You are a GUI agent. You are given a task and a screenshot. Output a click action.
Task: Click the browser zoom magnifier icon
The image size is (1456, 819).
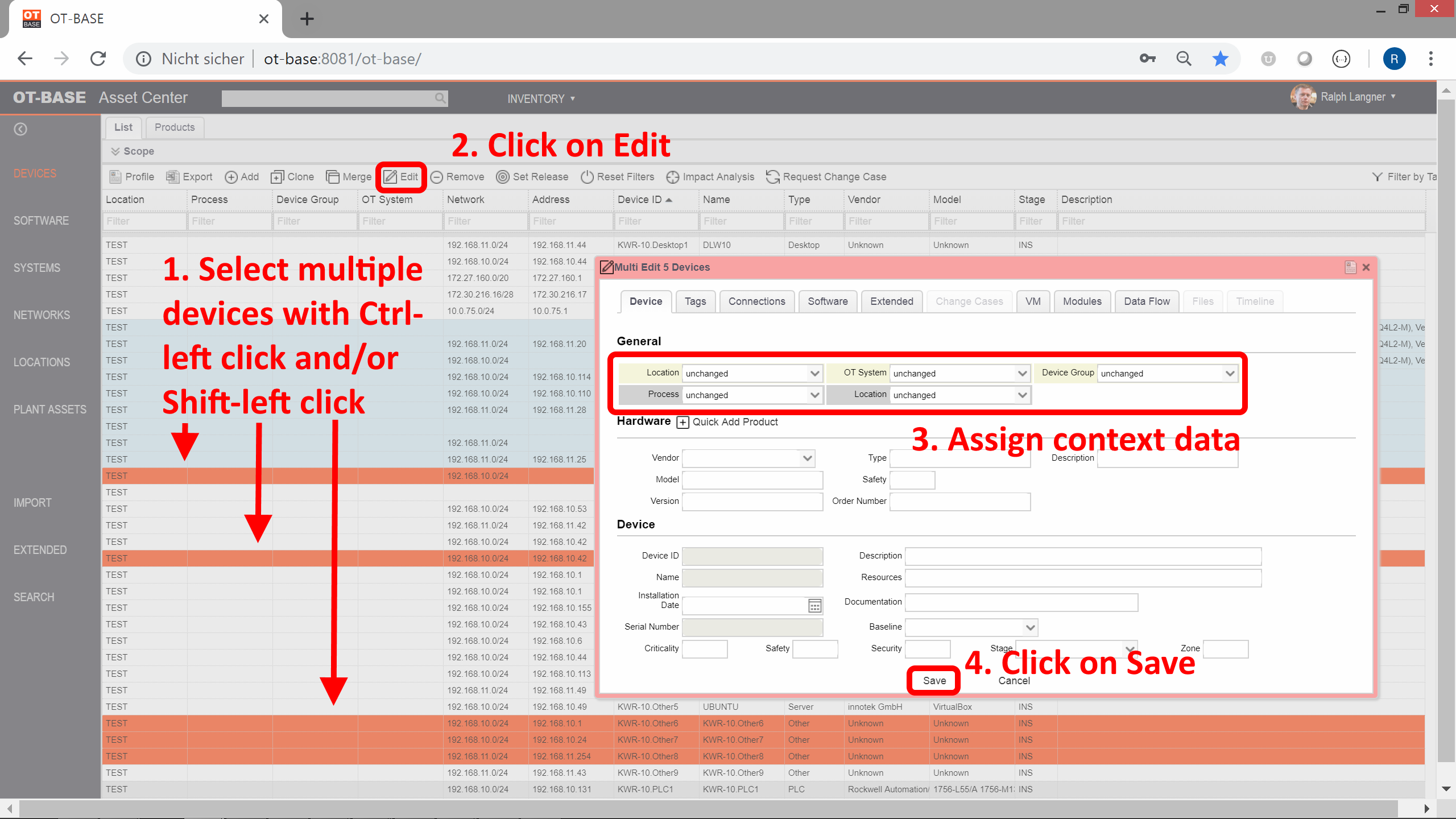1184,59
